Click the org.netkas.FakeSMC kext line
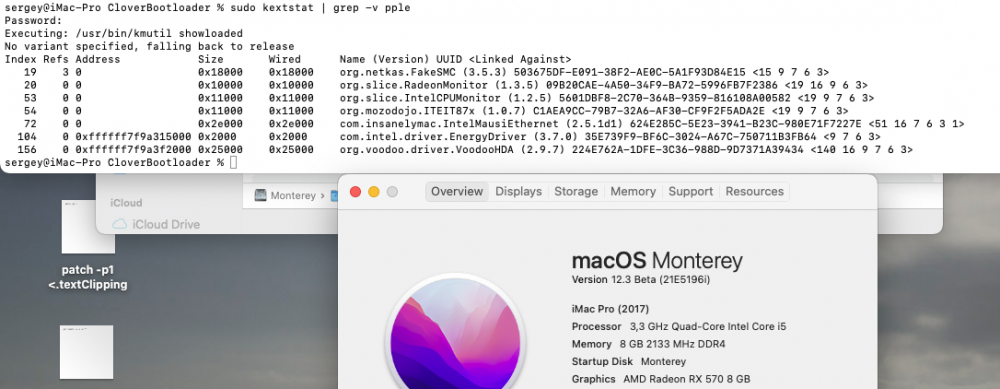 coord(416,72)
